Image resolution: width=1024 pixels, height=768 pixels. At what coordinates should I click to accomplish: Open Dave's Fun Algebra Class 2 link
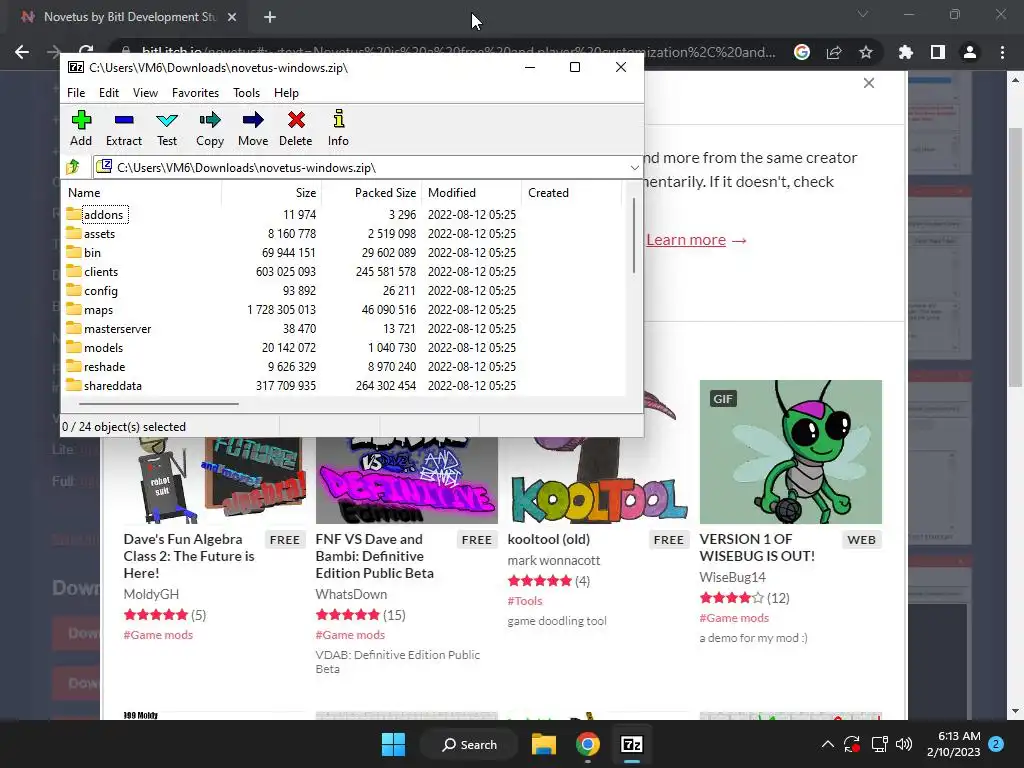click(x=189, y=556)
